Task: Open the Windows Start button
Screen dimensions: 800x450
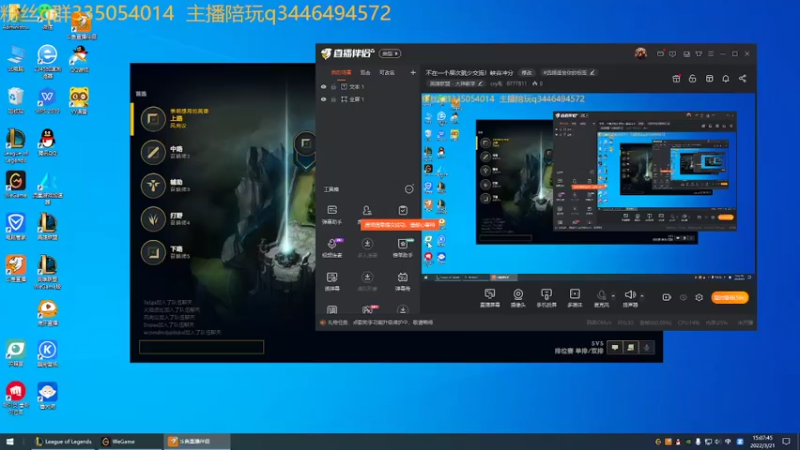Action: pos(10,441)
